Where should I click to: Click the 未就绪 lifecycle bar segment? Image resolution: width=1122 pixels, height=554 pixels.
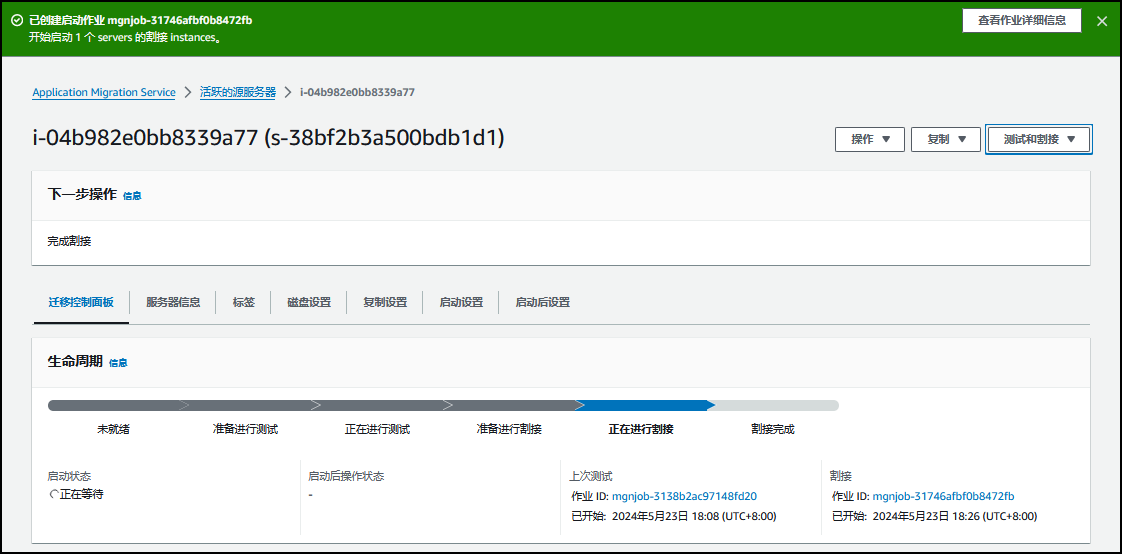click(x=113, y=405)
